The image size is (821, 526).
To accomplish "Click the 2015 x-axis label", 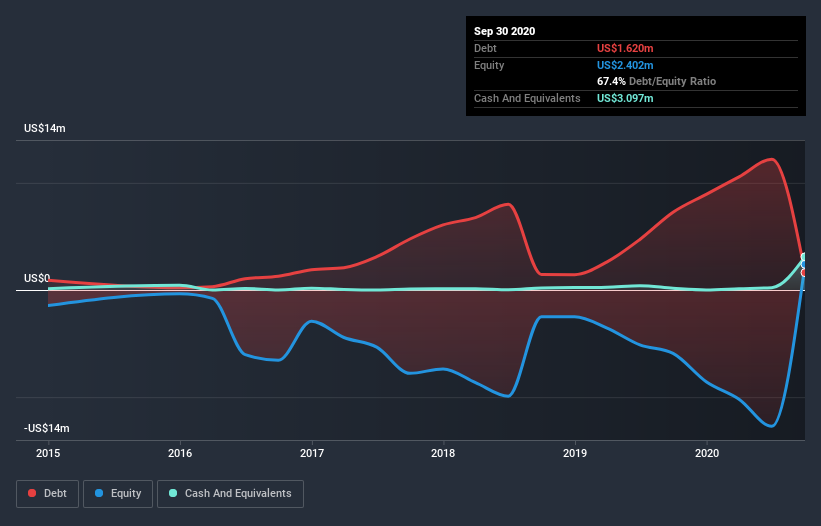I will coord(48,453).
